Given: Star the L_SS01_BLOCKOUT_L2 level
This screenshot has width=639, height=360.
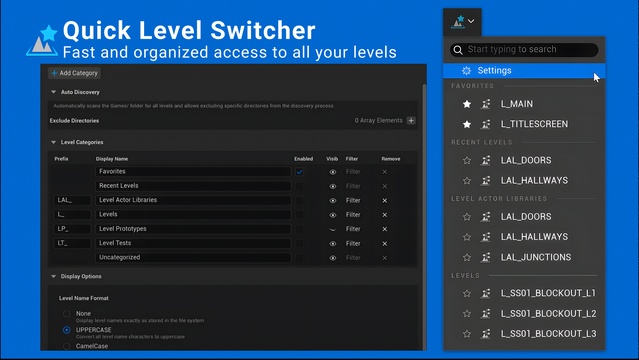Looking at the screenshot, I should [467, 314].
